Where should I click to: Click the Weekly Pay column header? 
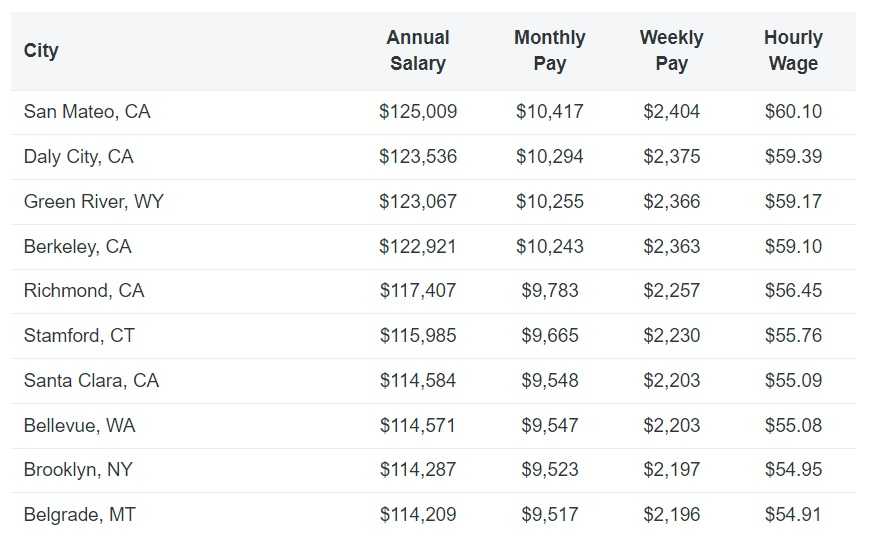(x=671, y=50)
